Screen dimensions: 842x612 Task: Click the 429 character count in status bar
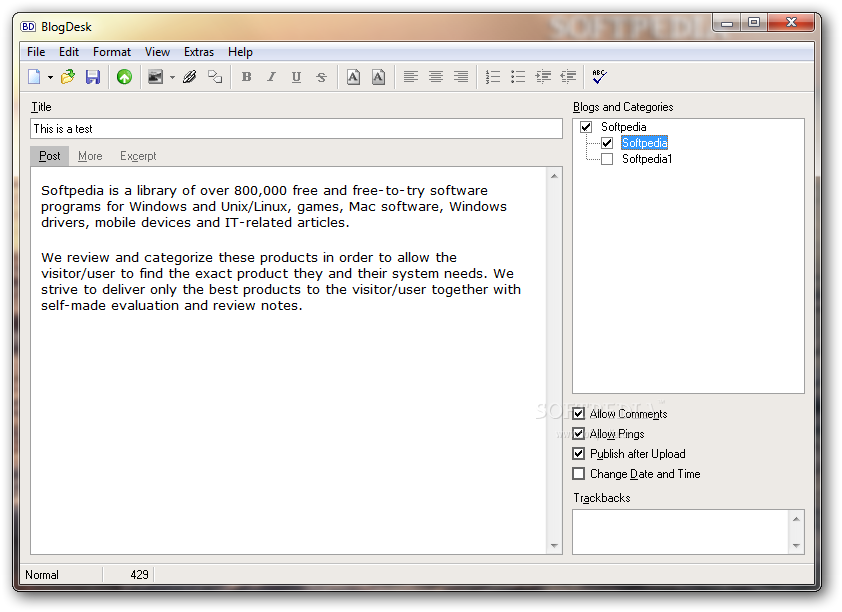point(139,575)
